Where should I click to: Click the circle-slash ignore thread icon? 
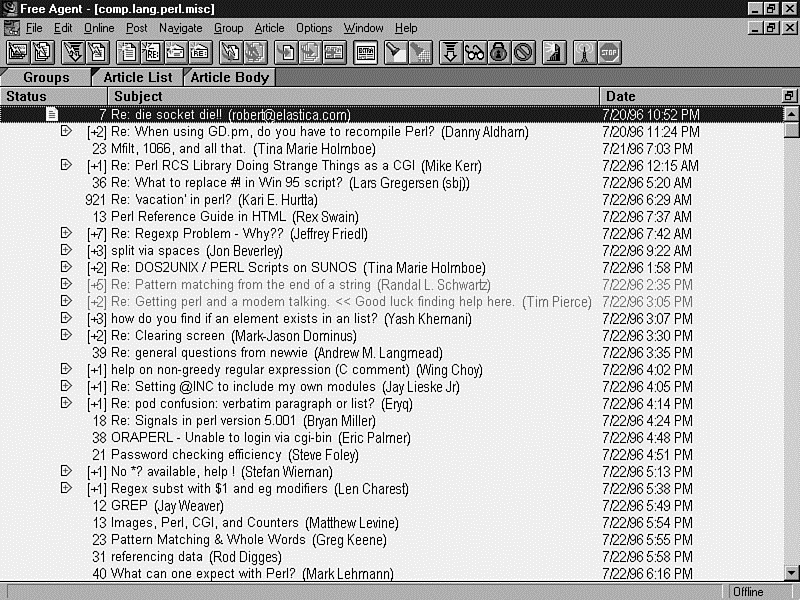[523, 52]
